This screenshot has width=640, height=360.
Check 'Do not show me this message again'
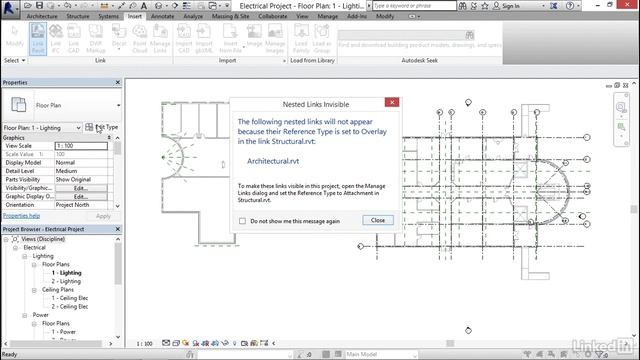tap(242, 221)
